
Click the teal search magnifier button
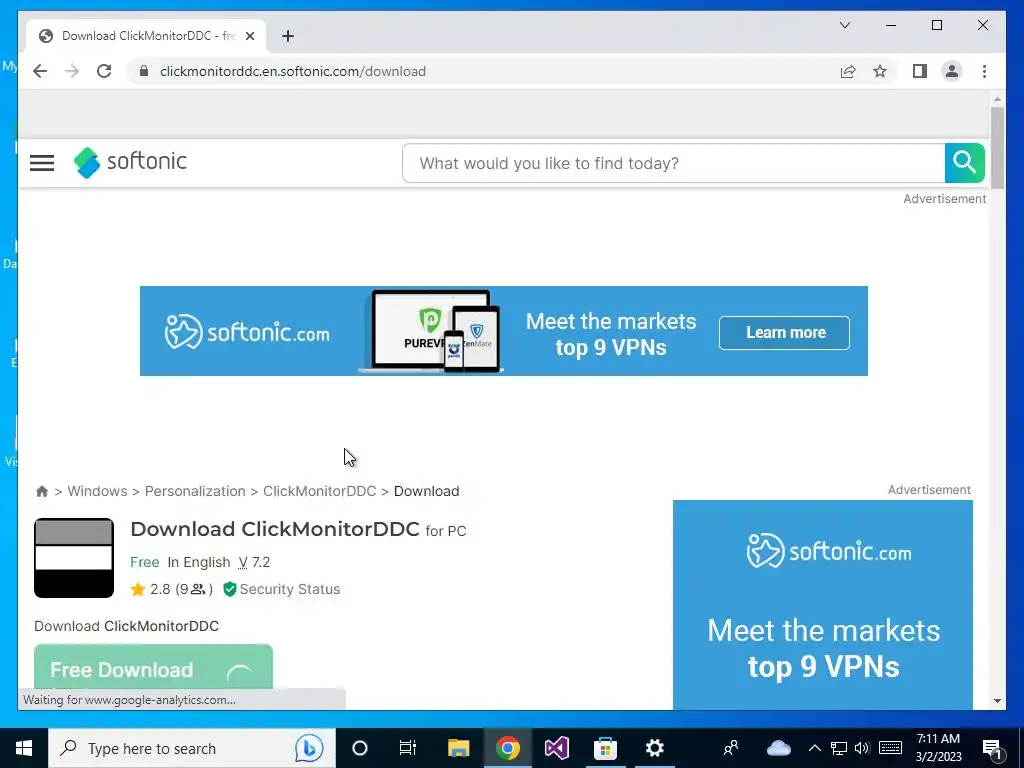click(x=965, y=163)
